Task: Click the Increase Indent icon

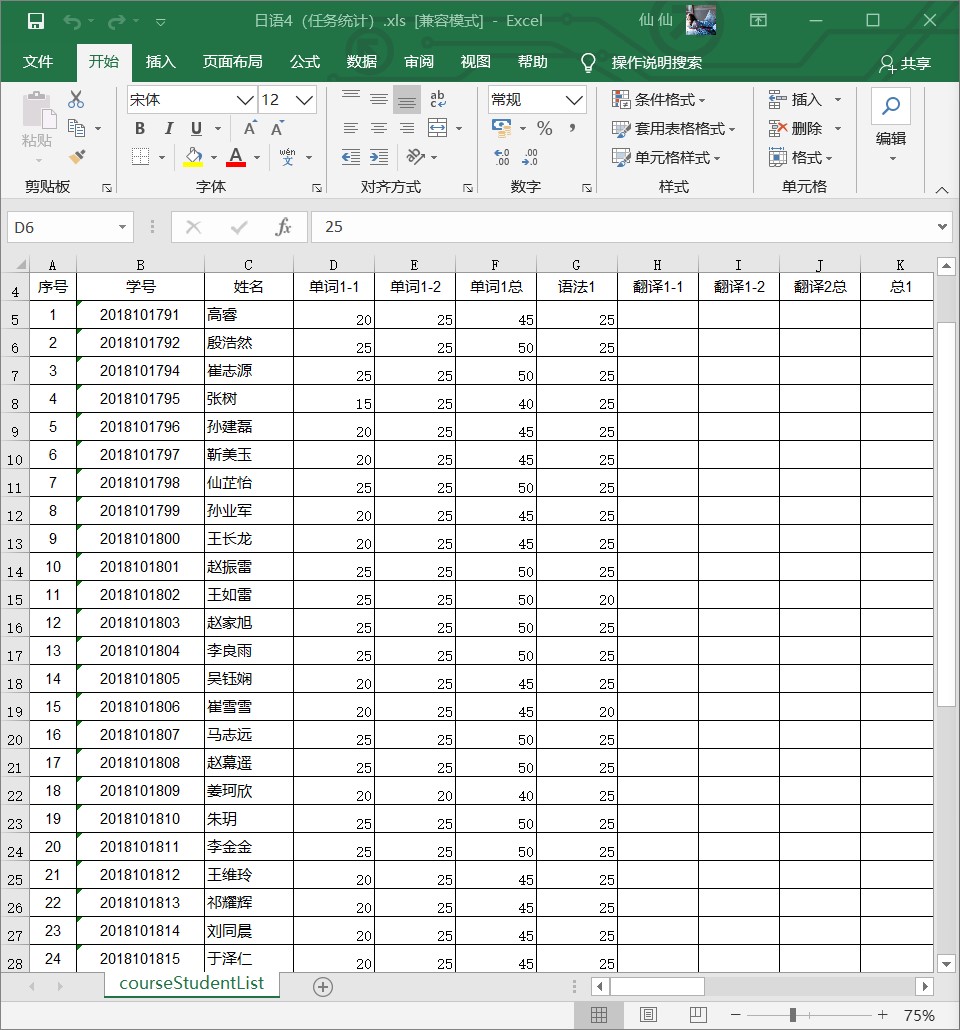Action: pos(379,157)
